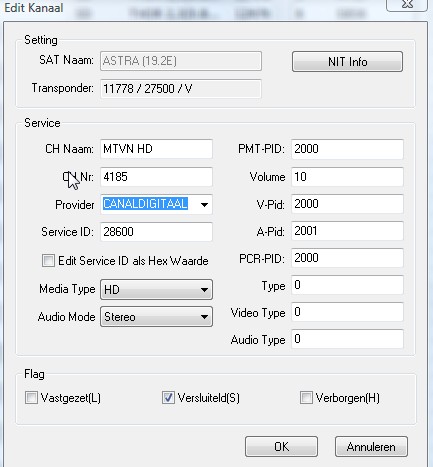Screen dimensions: 433x467
Task: Toggle the Vastgezet(L) flag checkbox
Action: point(31,398)
